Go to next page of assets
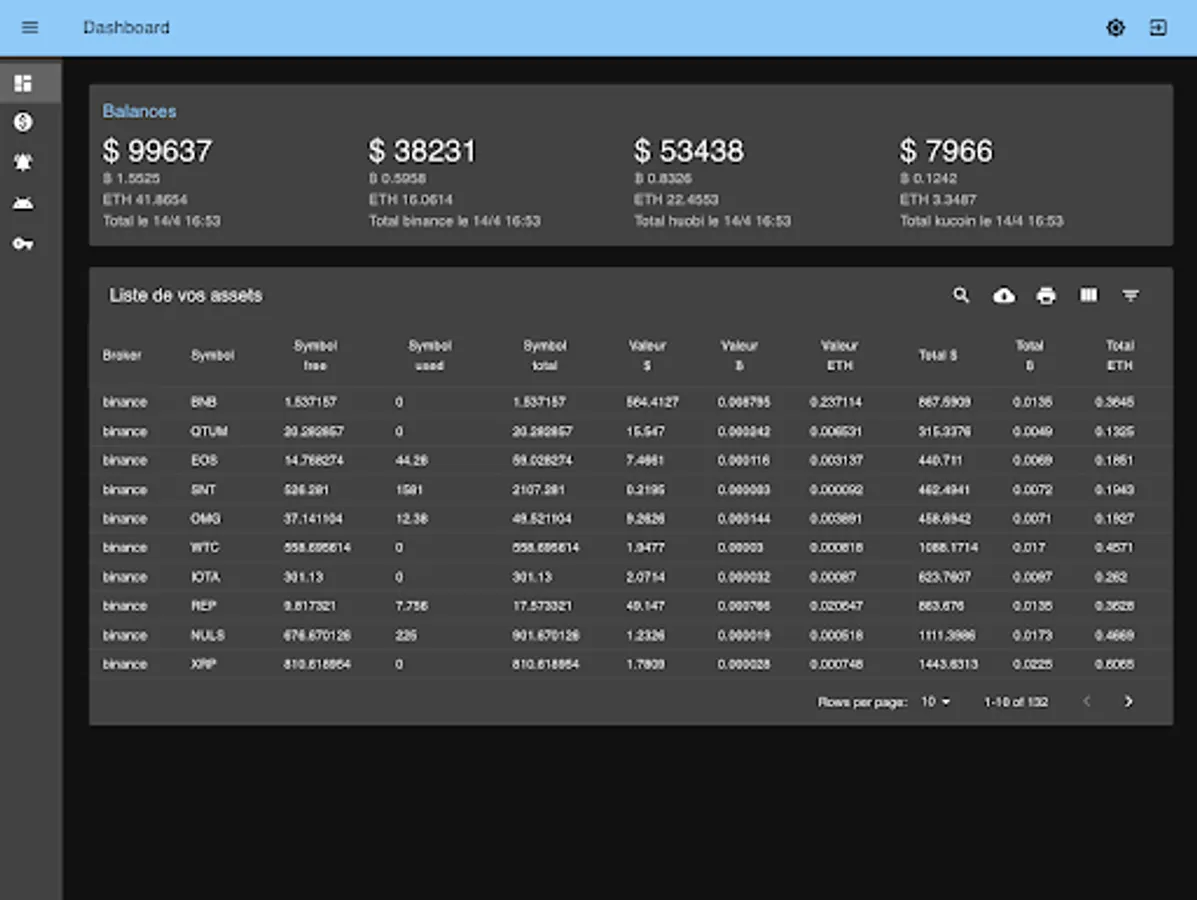The image size is (1197, 900). click(1128, 702)
